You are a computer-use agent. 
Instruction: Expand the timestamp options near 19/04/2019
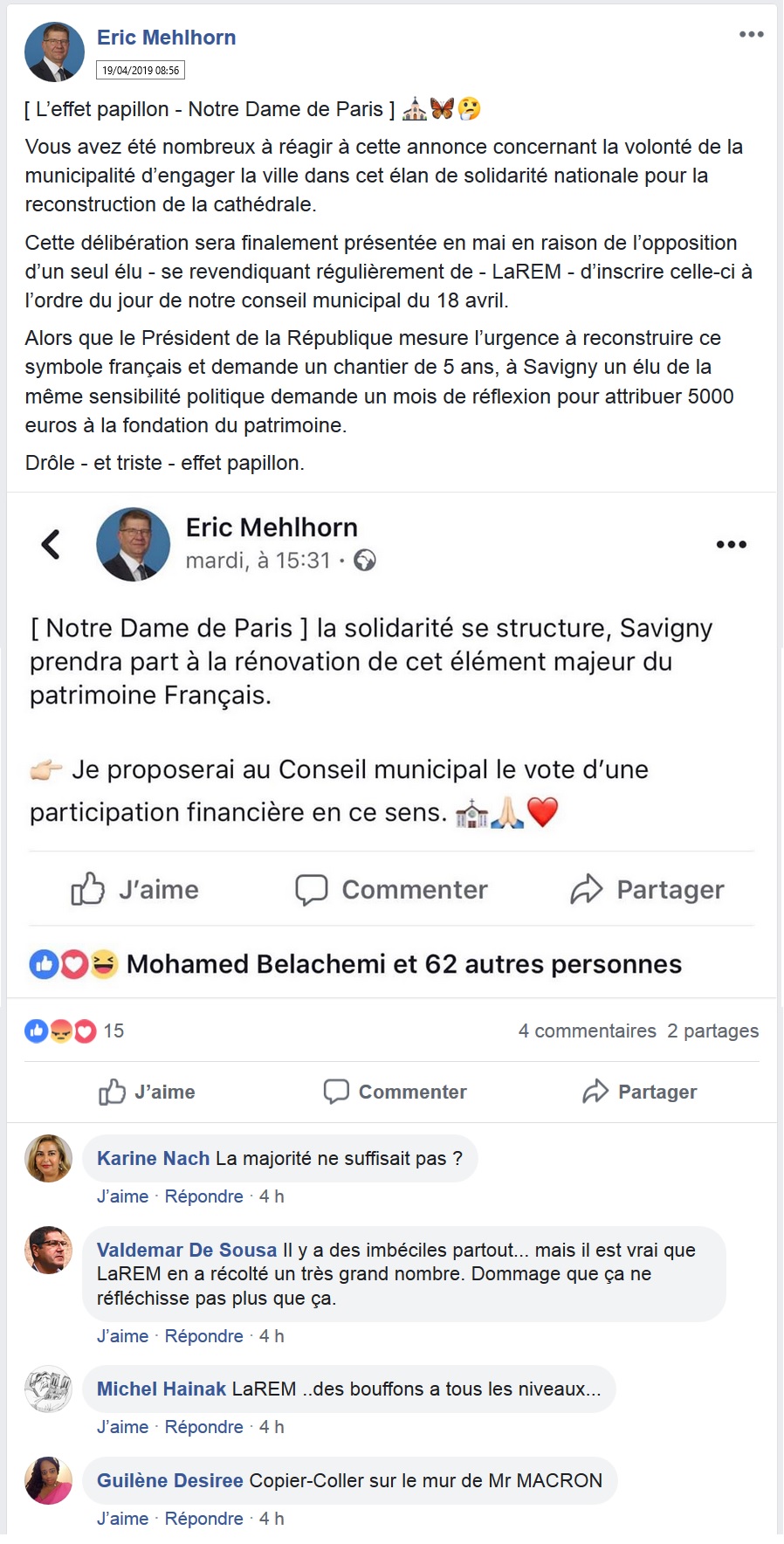[142, 71]
